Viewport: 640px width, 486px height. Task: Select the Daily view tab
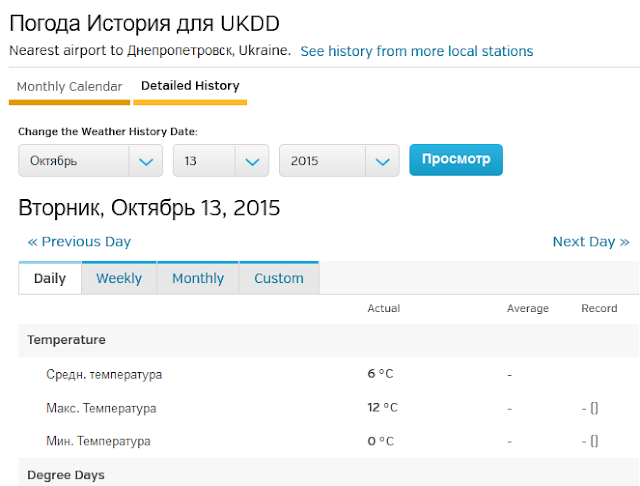click(x=50, y=278)
